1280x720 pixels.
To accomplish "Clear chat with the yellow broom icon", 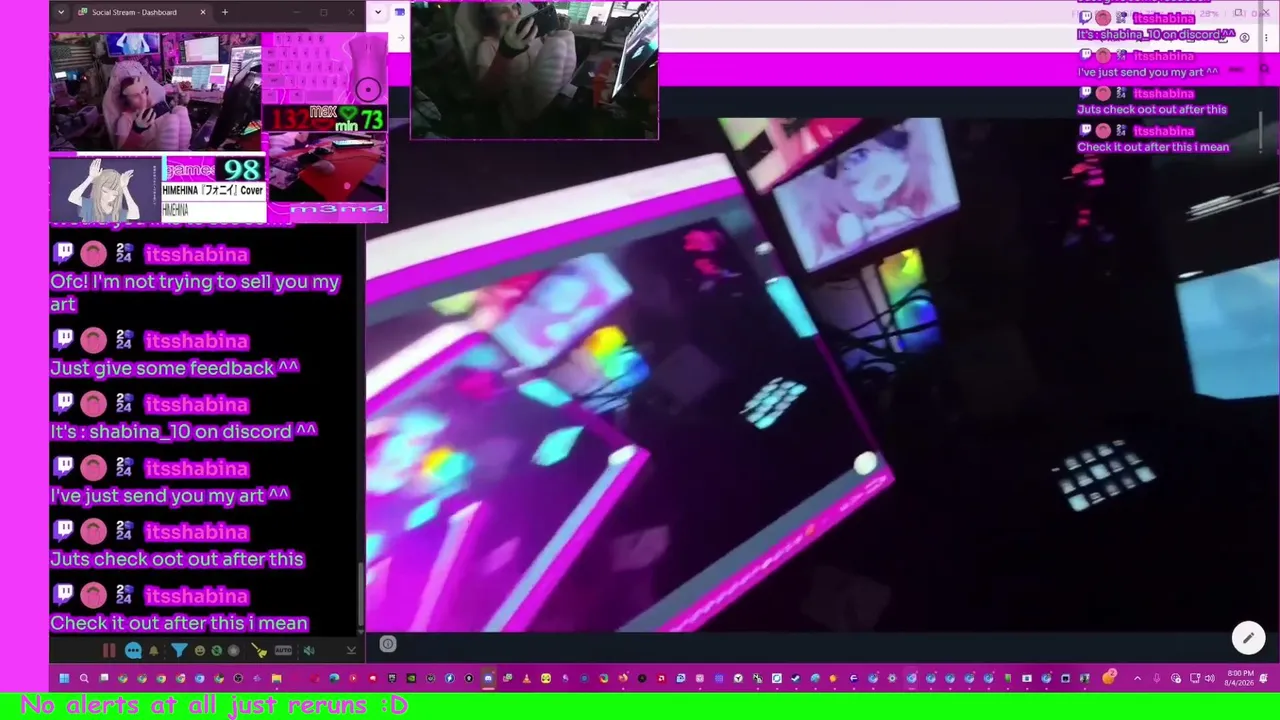I will (x=260, y=651).
